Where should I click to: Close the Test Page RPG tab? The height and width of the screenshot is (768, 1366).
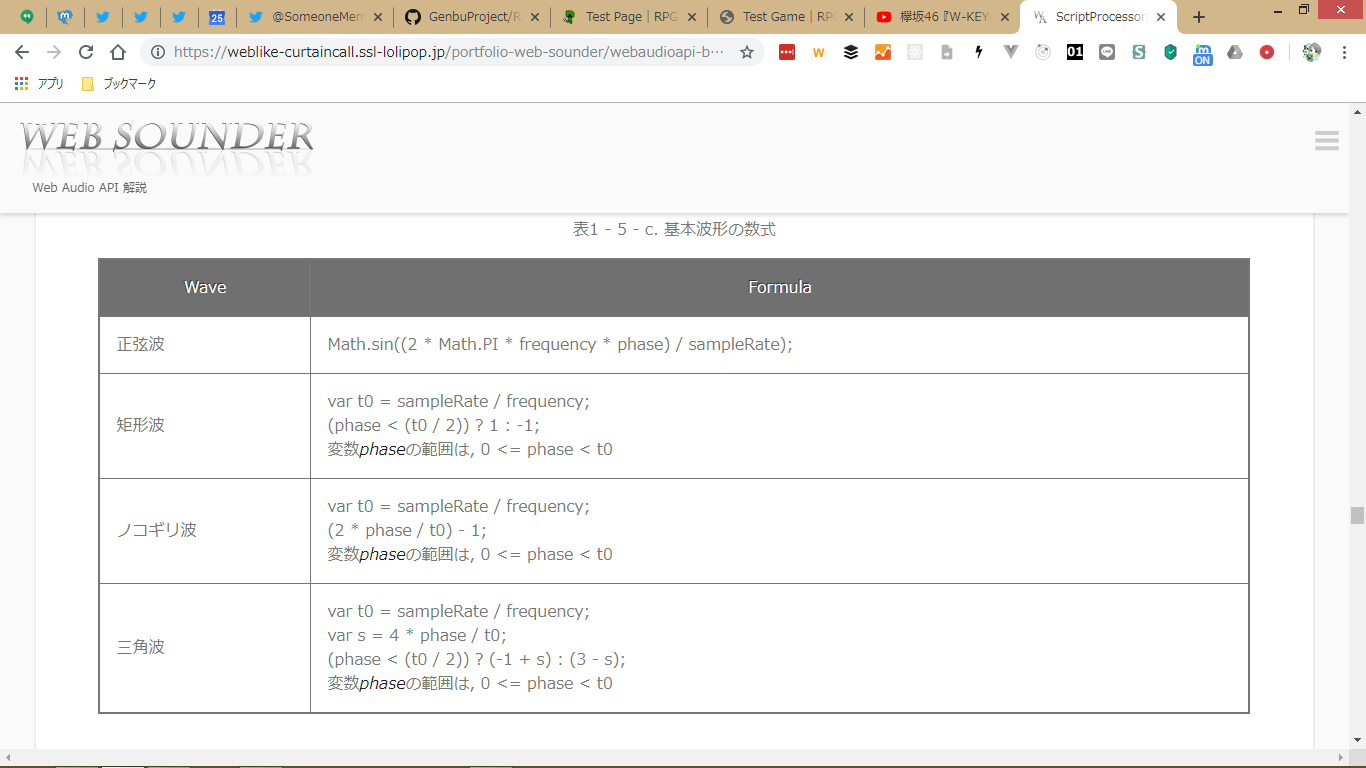690,17
